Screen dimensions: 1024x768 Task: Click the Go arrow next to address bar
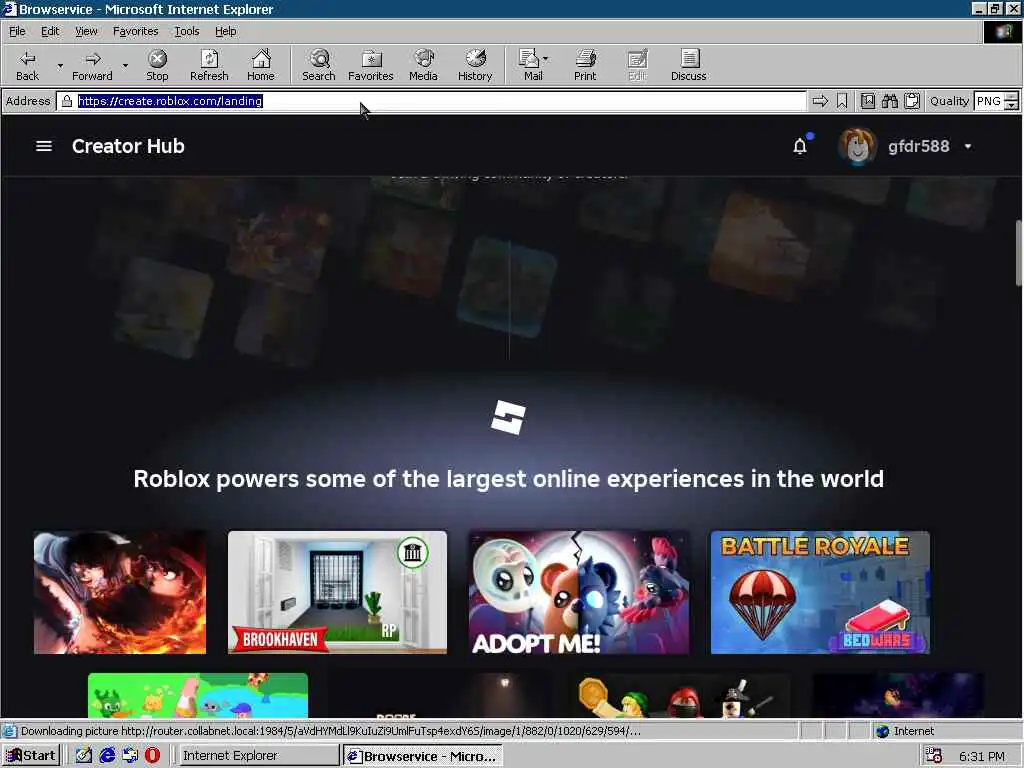820,101
